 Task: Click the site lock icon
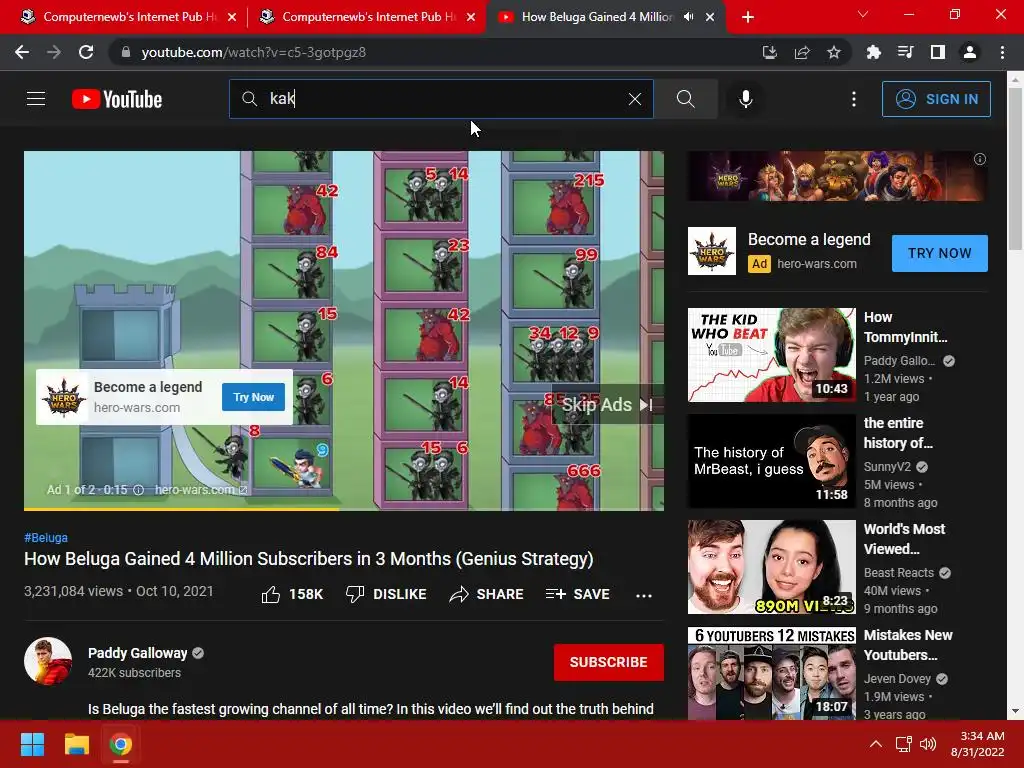pyautogui.click(x=127, y=52)
